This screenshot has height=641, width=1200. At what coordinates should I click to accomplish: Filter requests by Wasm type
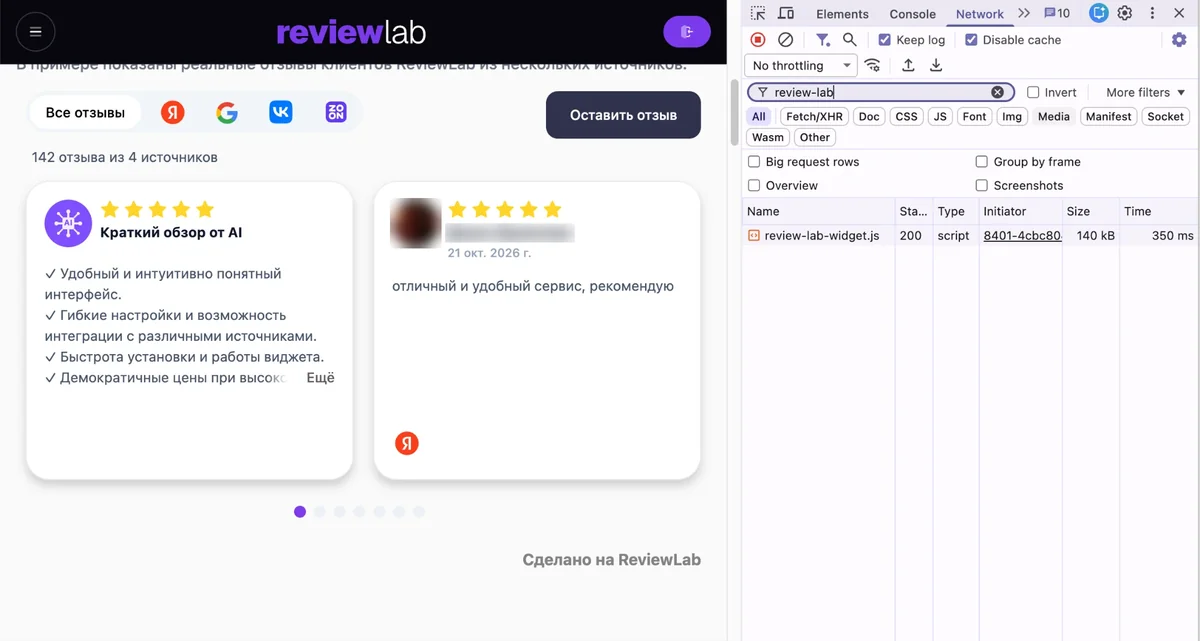pyautogui.click(x=768, y=138)
